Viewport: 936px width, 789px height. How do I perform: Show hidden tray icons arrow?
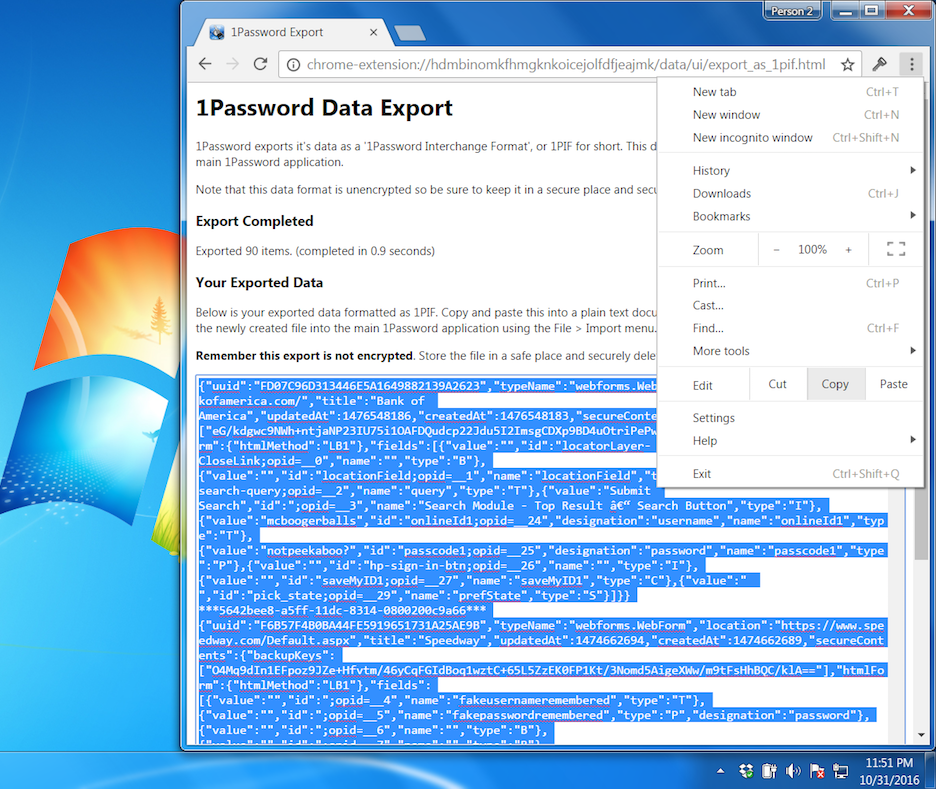(721, 771)
